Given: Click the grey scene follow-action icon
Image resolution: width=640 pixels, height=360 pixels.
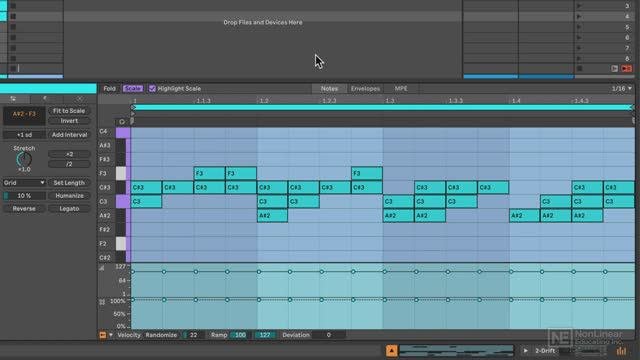Looking at the screenshot, I should [x=614, y=69].
